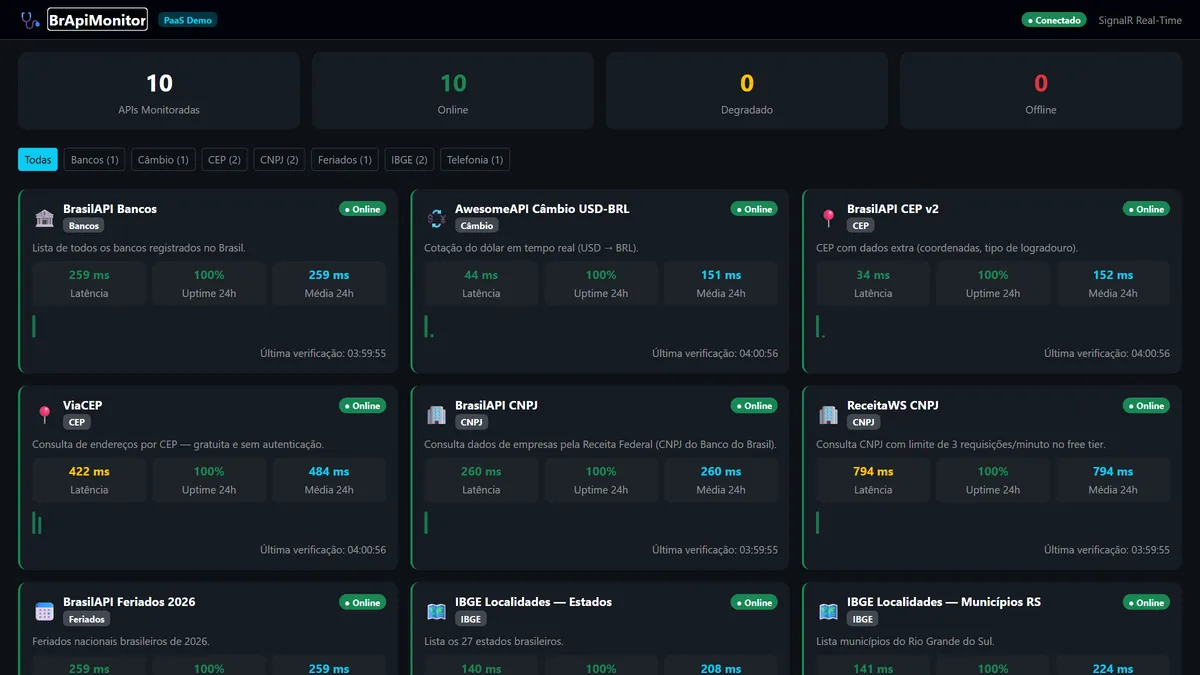Click the IBGE tag under Municípios RS
The height and width of the screenshot is (675, 1200).
[863, 620]
